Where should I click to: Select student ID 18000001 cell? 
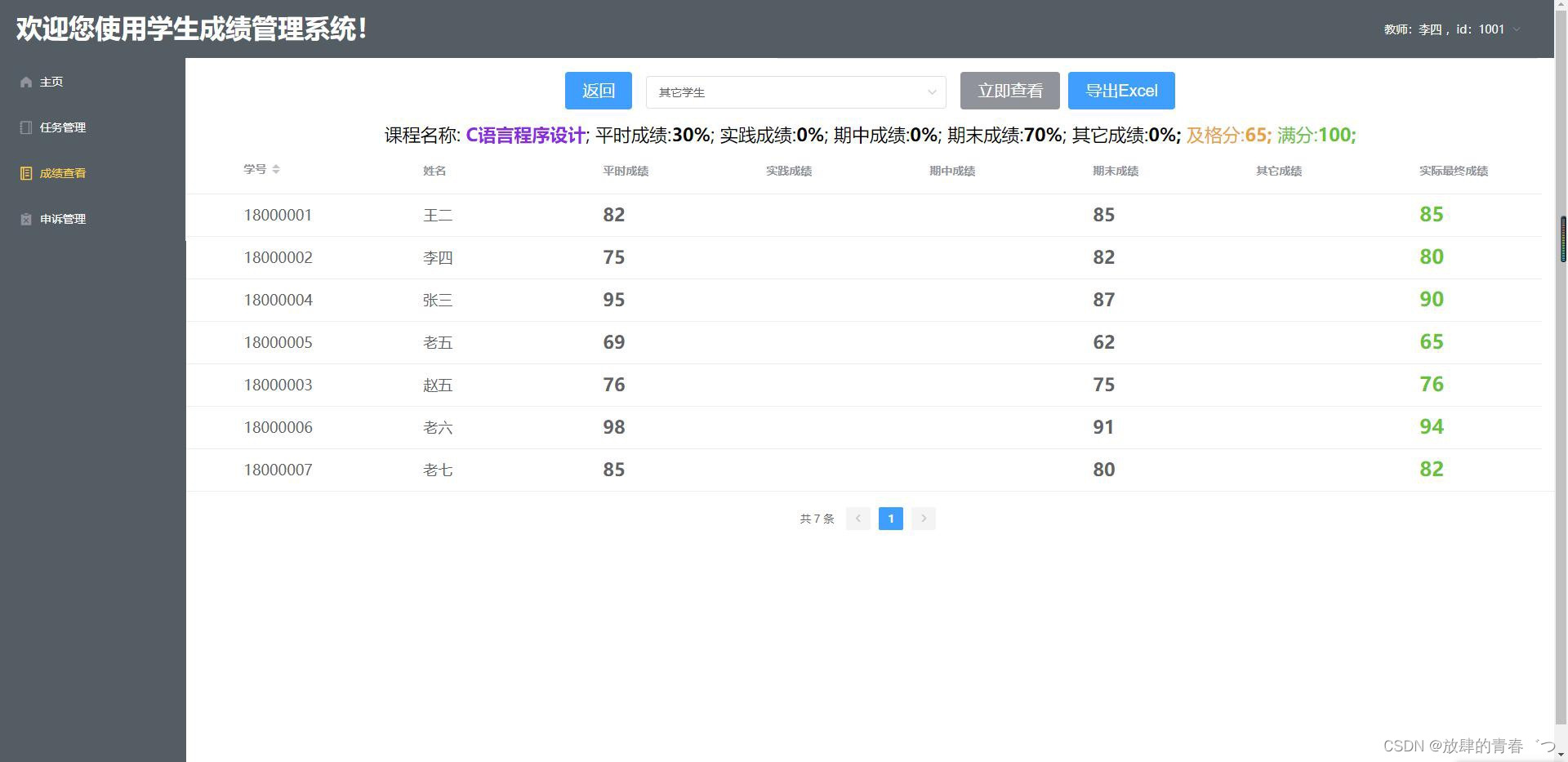click(278, 215)
